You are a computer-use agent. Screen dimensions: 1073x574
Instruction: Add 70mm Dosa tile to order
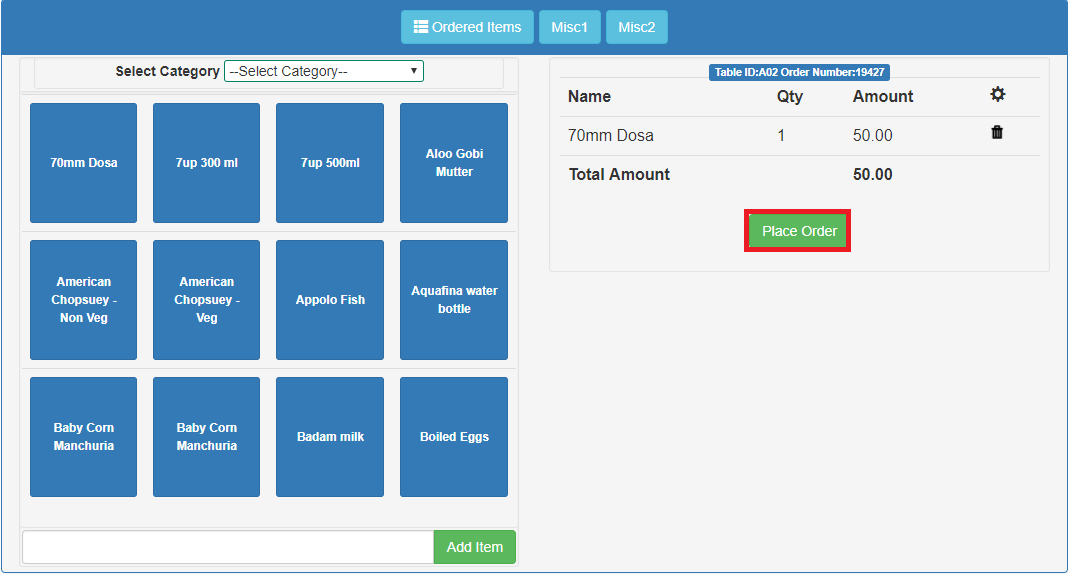(84, 163)
